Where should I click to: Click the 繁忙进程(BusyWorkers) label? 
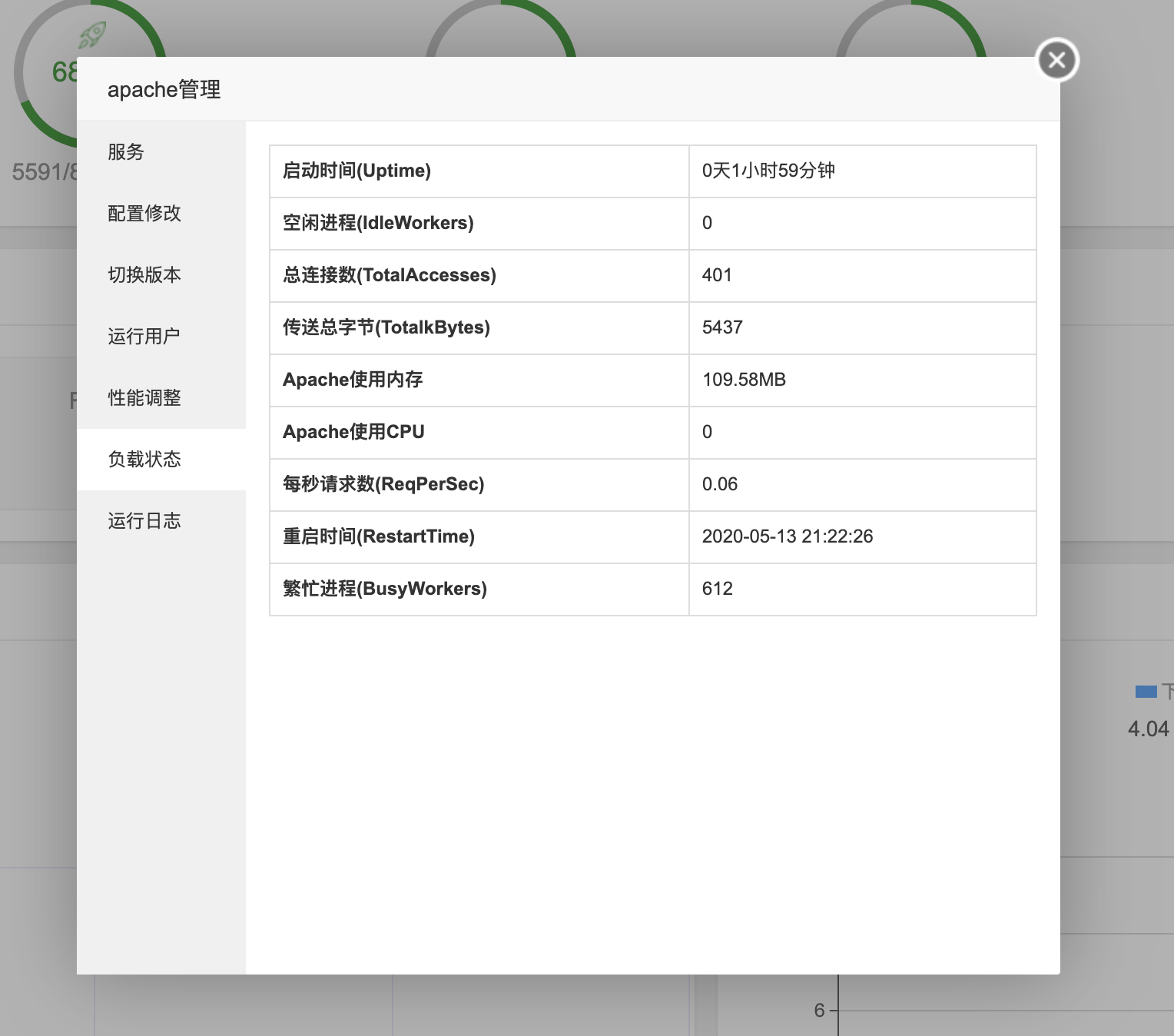[x=385, y=589]
